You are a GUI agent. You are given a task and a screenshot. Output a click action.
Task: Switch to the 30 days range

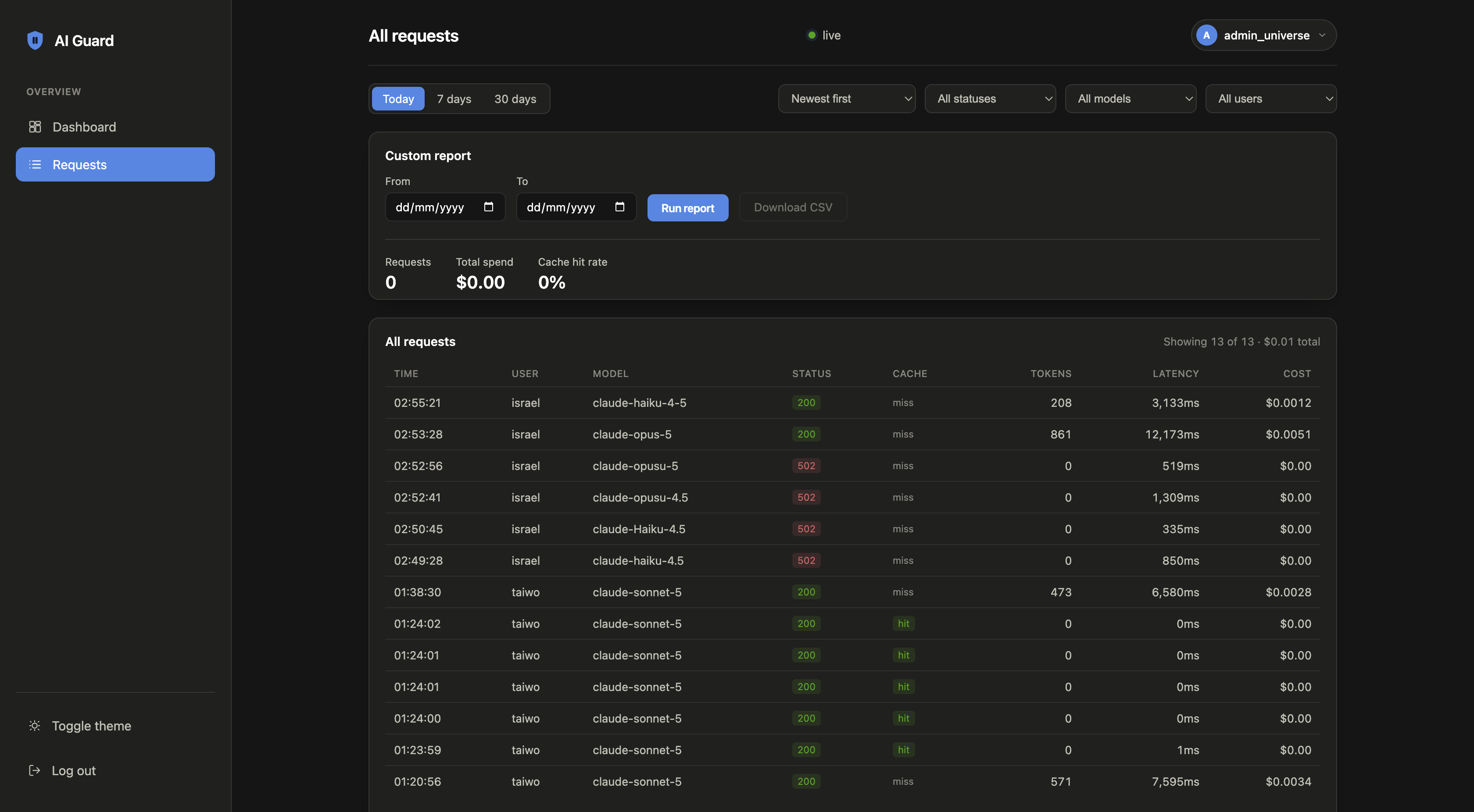point(515,99)
